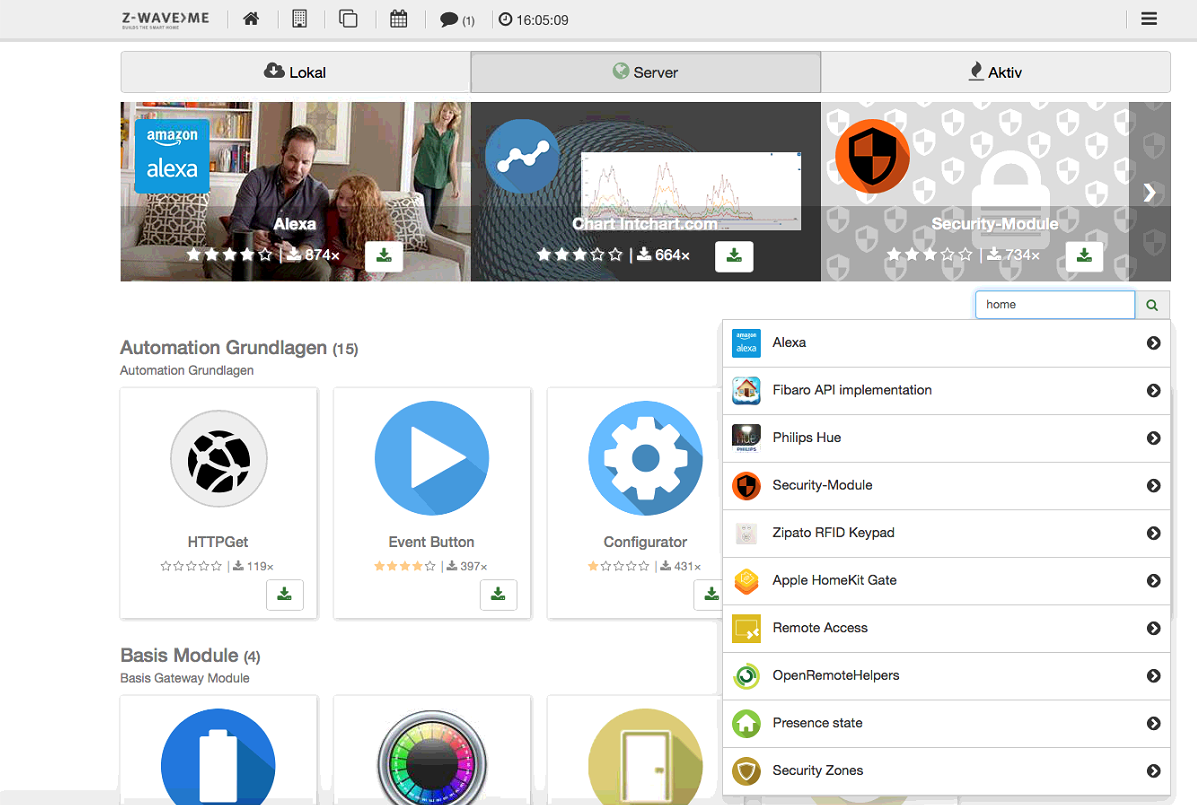Image resolution: width=1197 pixels, height=805 pixels.
Task: Select Presence state search result
Action: pyautogui.click(x=946, y=723)
